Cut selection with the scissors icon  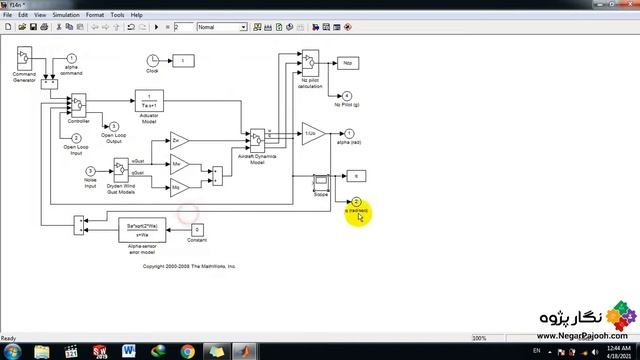coord(59,27)
